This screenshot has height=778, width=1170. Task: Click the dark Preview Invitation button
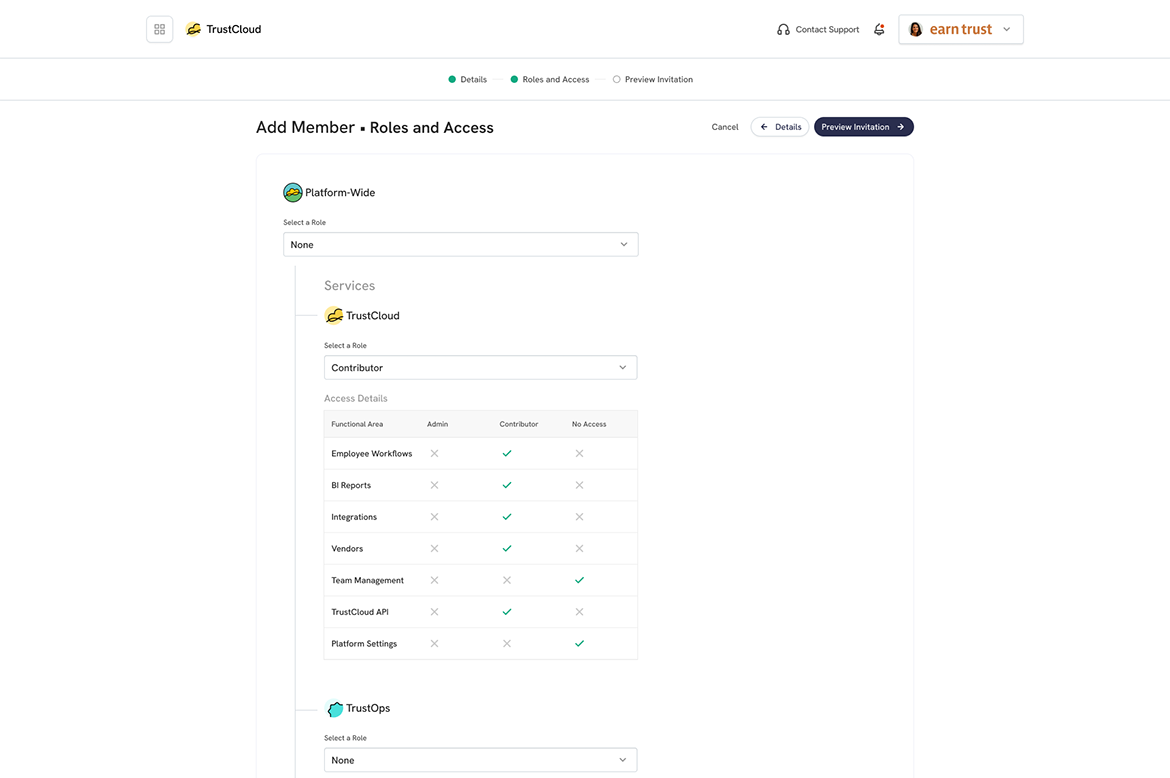coord(863,128)
